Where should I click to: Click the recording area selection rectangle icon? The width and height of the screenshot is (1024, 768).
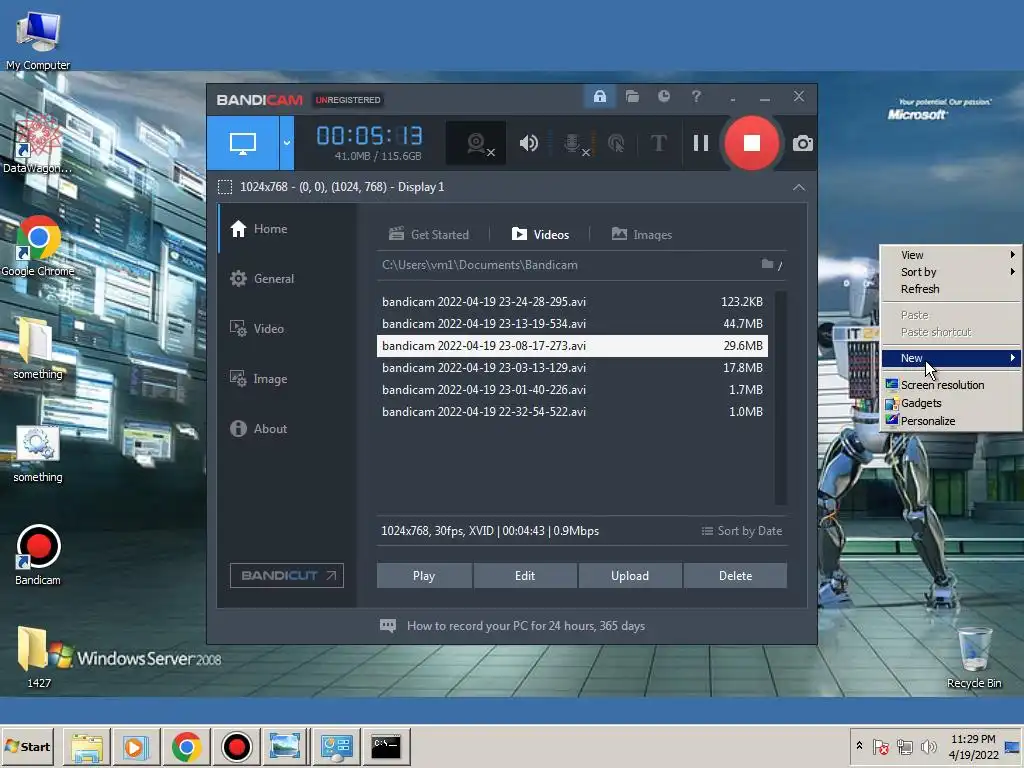pos(225,187)
